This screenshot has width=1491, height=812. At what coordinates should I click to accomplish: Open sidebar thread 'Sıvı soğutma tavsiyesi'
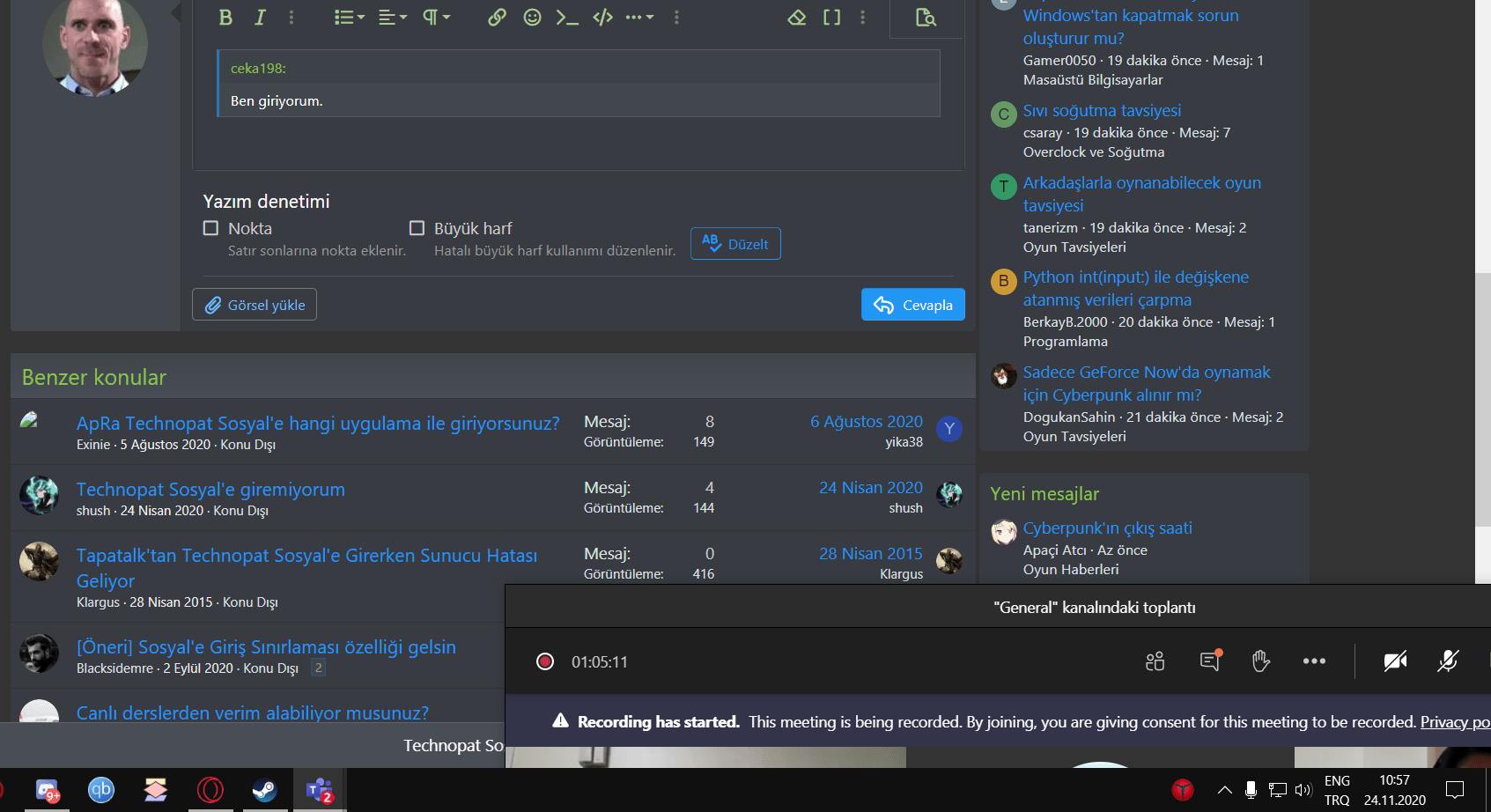pyautogui.click(x=1102, y=111)
